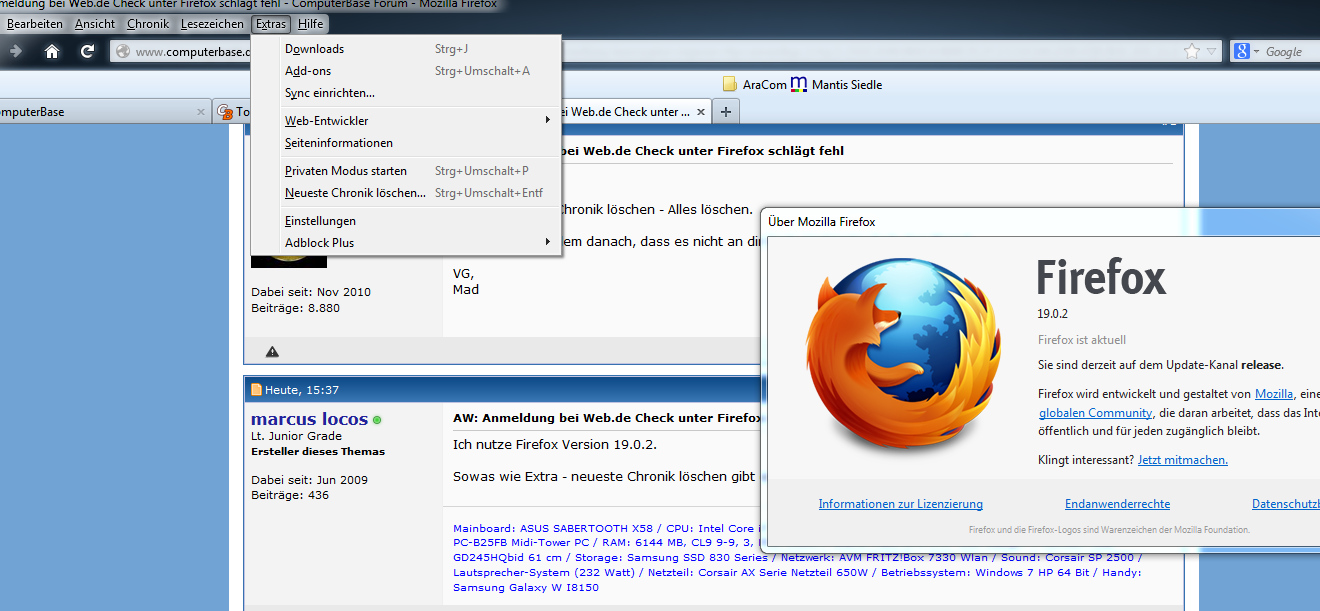1320x611 pixels.
Task: Click the Lt. Junior Grade rank text
Action: pyautogui.click(x=296, y=436)
